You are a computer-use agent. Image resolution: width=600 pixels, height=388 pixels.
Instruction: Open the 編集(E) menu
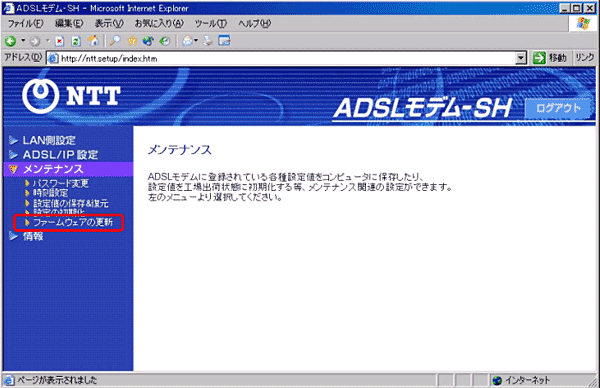[x=69, y=23]
